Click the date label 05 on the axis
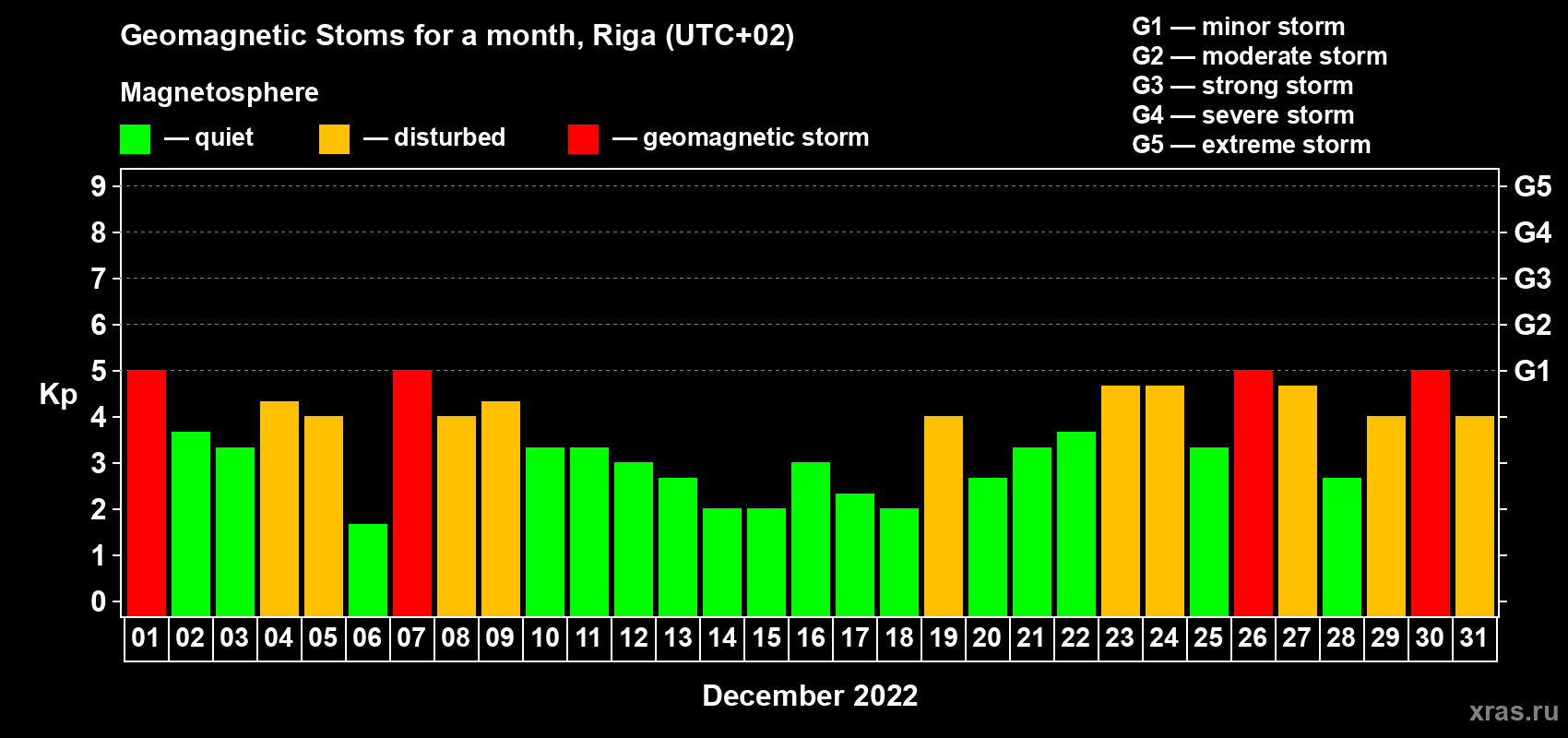 (323, 637)
